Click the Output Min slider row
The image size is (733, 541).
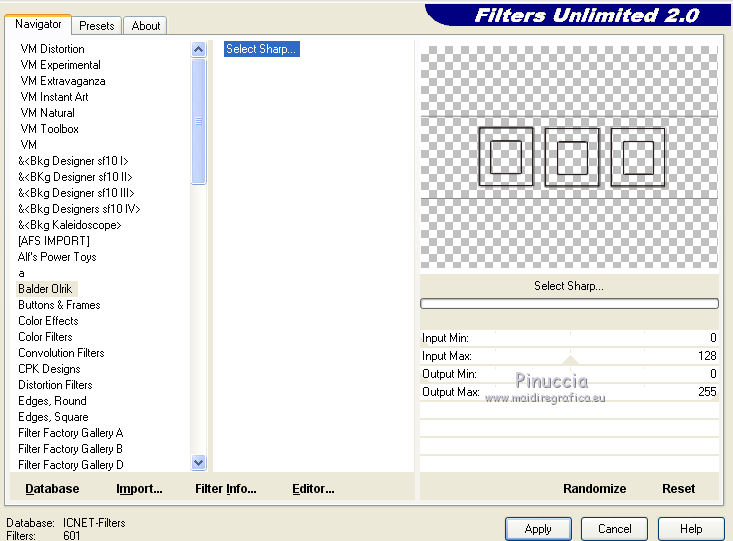[569, 374]
